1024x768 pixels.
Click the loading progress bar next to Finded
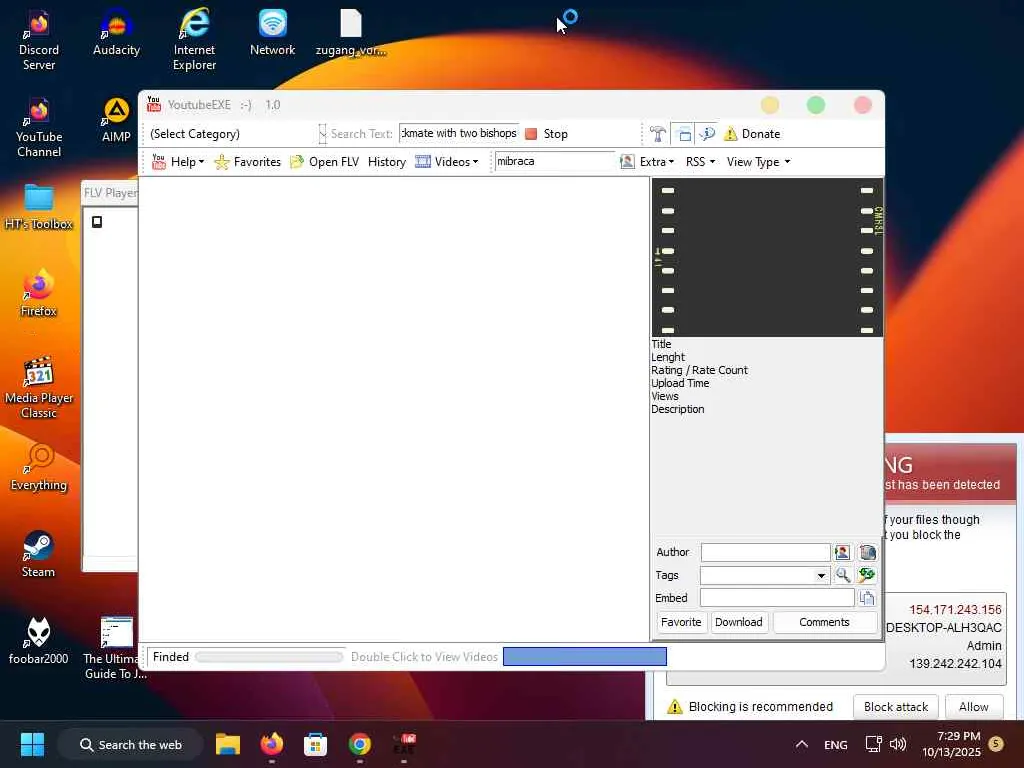point(269,657)
